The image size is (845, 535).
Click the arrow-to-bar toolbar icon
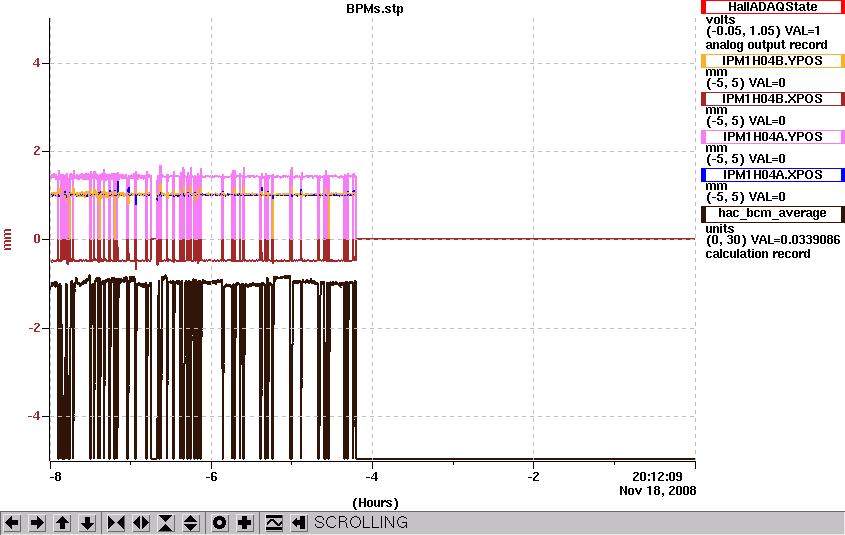coord(299,523)
